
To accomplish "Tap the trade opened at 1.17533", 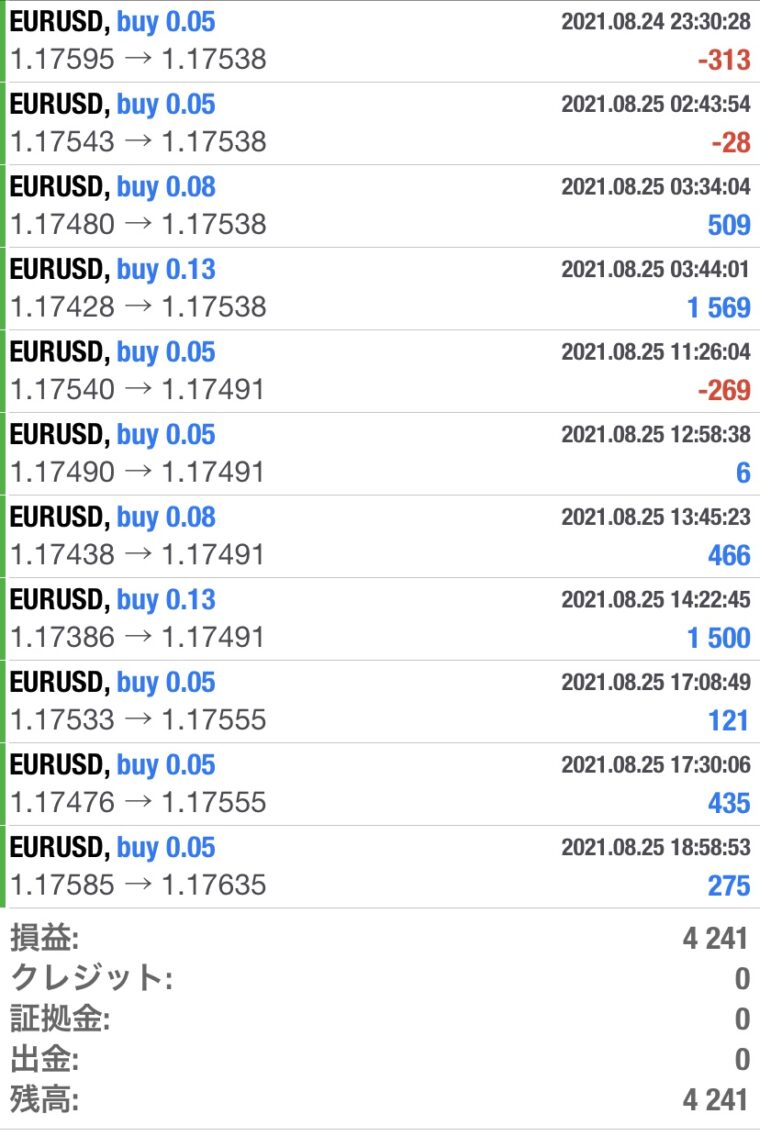I will click(380, 701).
